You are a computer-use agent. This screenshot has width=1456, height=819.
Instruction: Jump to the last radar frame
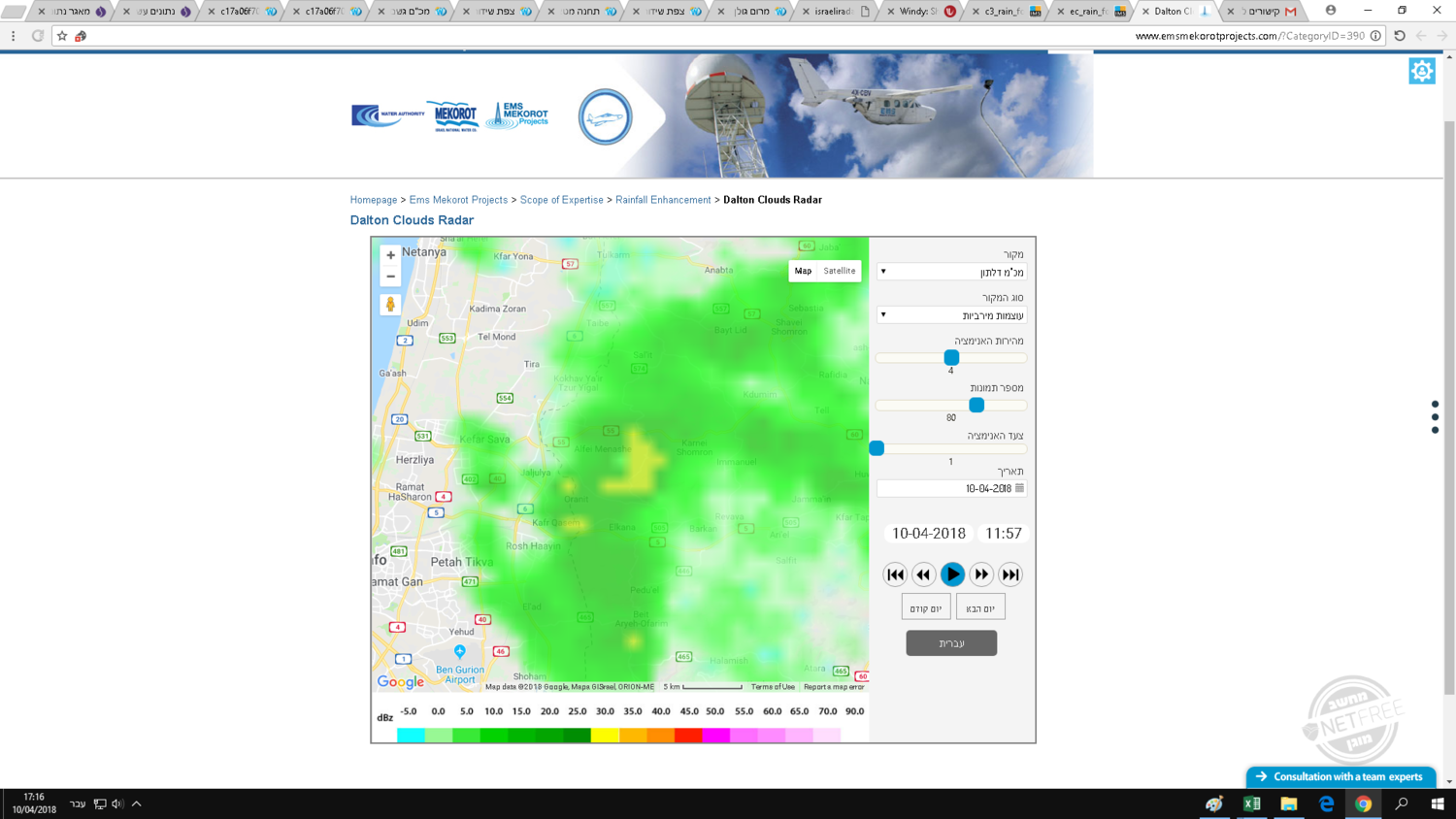pos(1010,574)
